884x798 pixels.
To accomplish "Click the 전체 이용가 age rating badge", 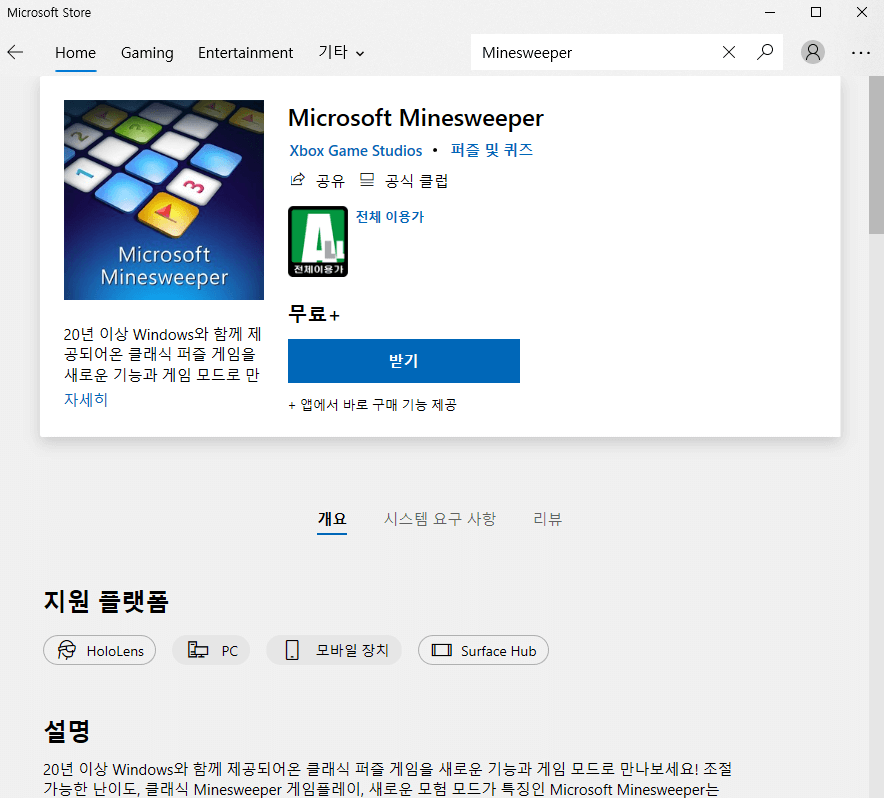I will [x=317, y=241].
